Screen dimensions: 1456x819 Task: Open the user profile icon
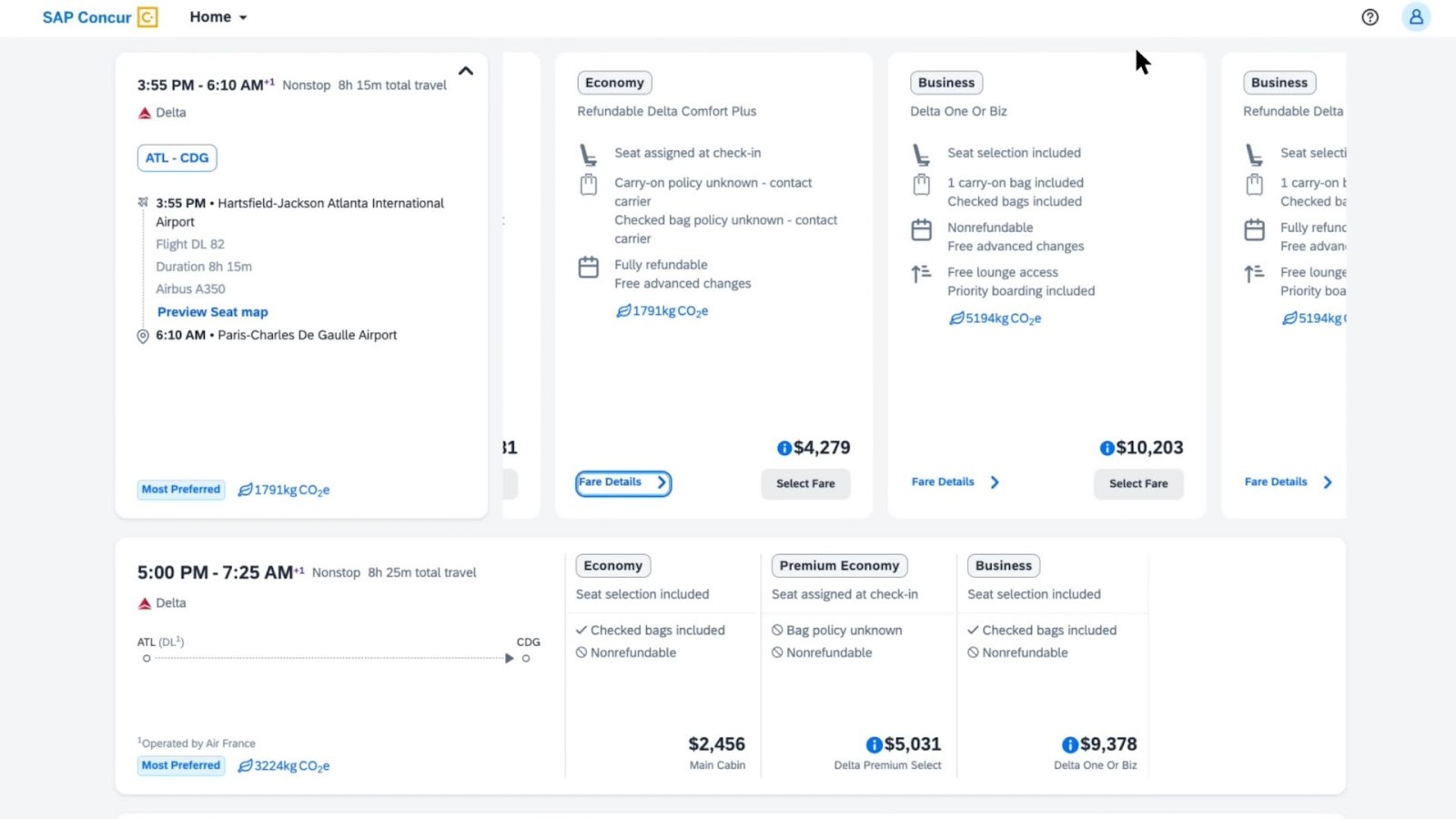coord(1416,17)
